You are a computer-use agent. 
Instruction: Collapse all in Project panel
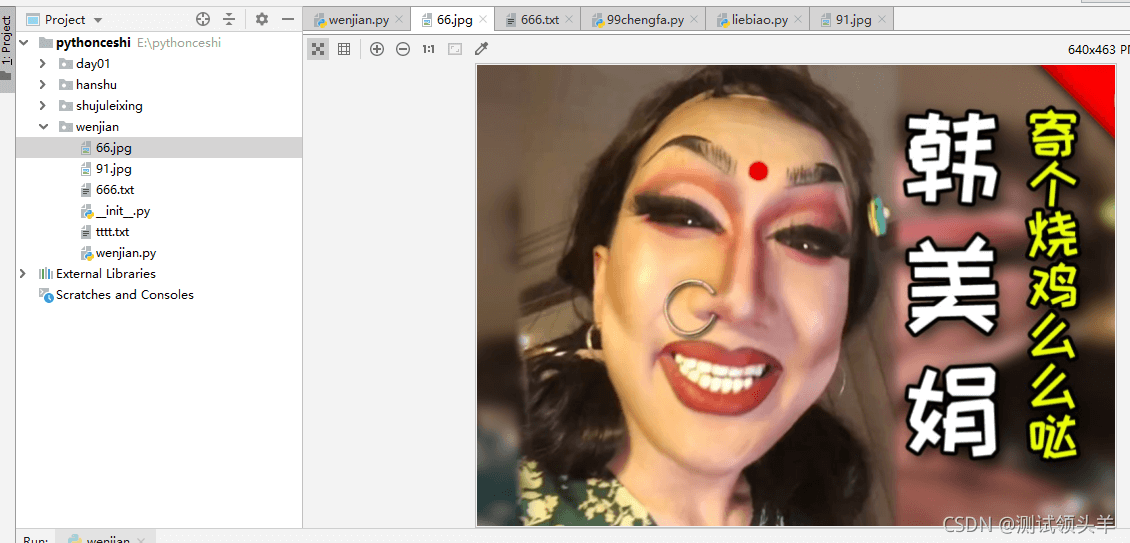coord(228,19)
